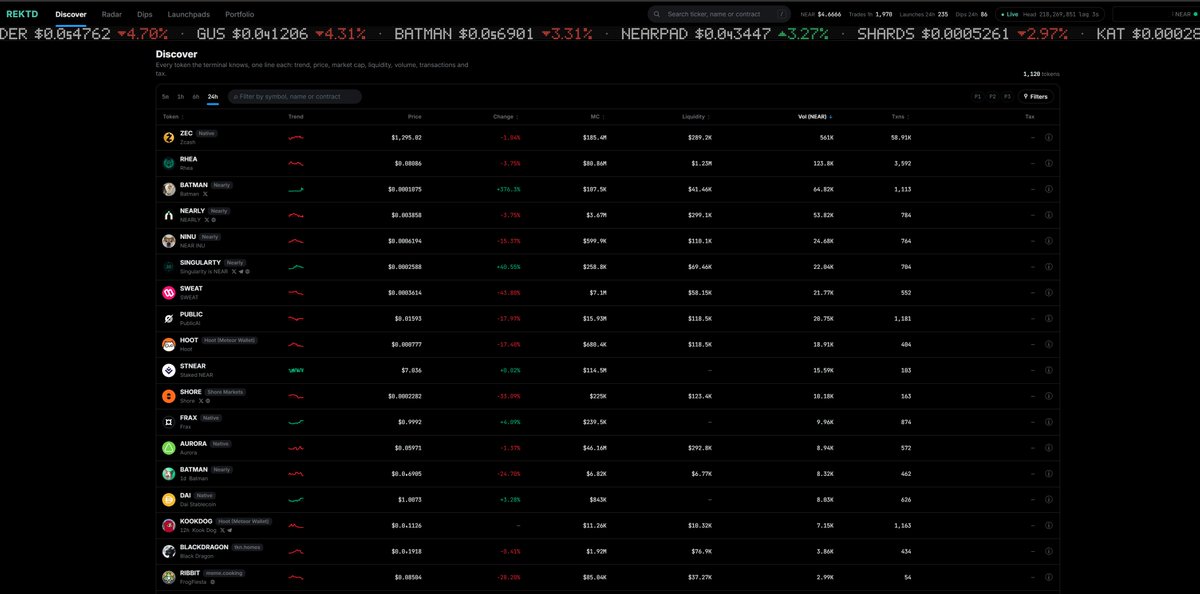
Task: Open the Radar tab
Action: pyautogui.click(x=112, y=15)
